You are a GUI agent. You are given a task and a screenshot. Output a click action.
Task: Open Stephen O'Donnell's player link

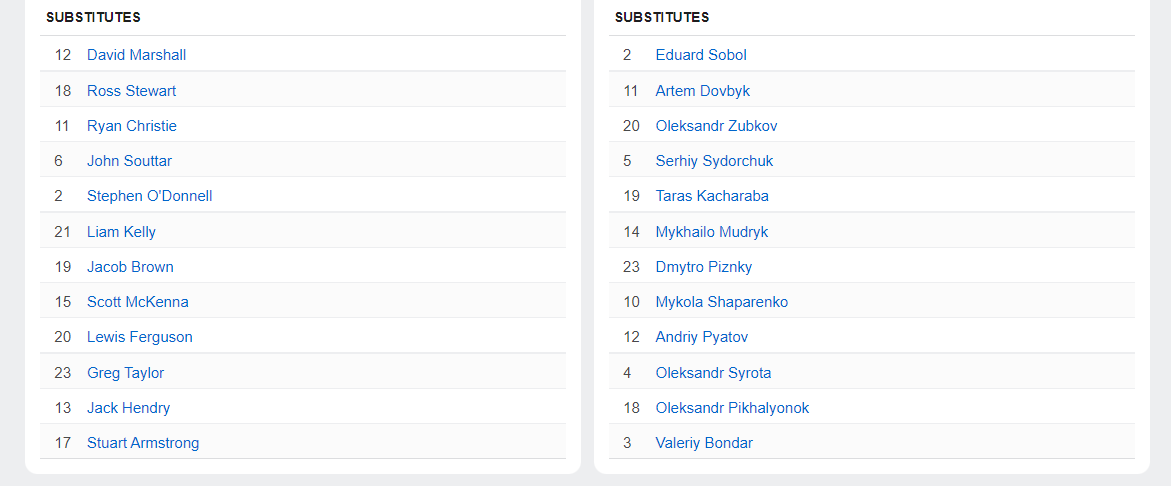(149, 196)
